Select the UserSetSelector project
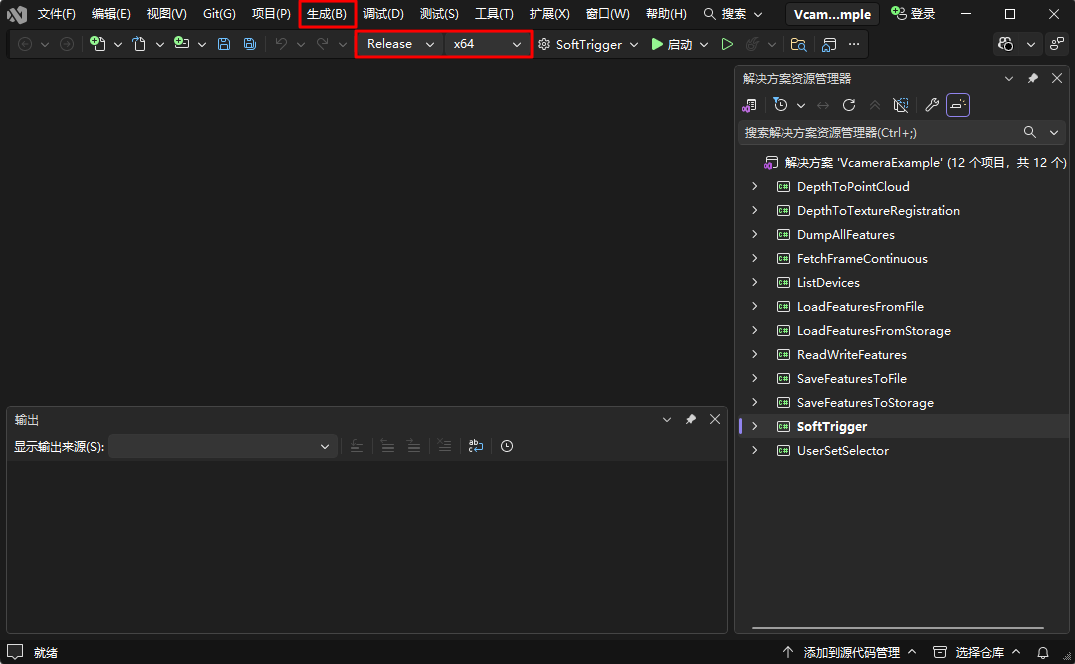Viewport: 1075px width, 664px height. (843, 450)
